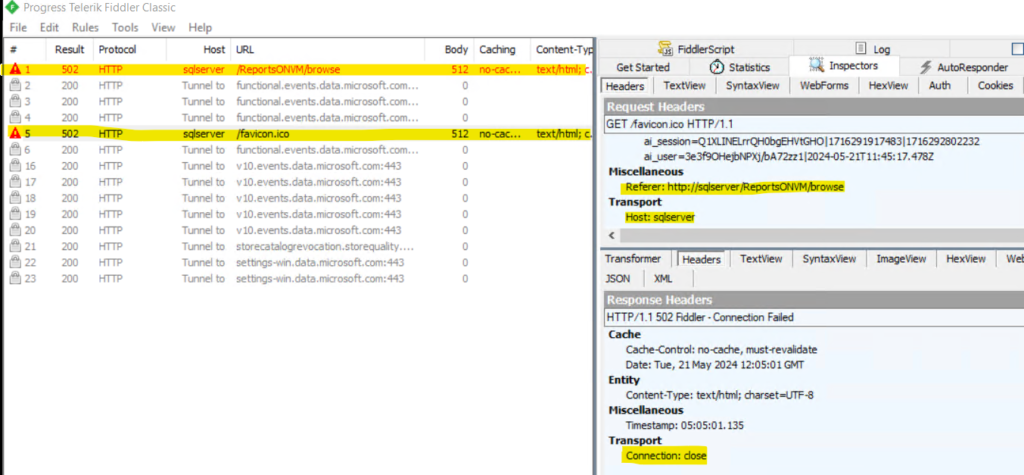Select response Transformer tab
The image size is (1024, 475).
point(632,259)
